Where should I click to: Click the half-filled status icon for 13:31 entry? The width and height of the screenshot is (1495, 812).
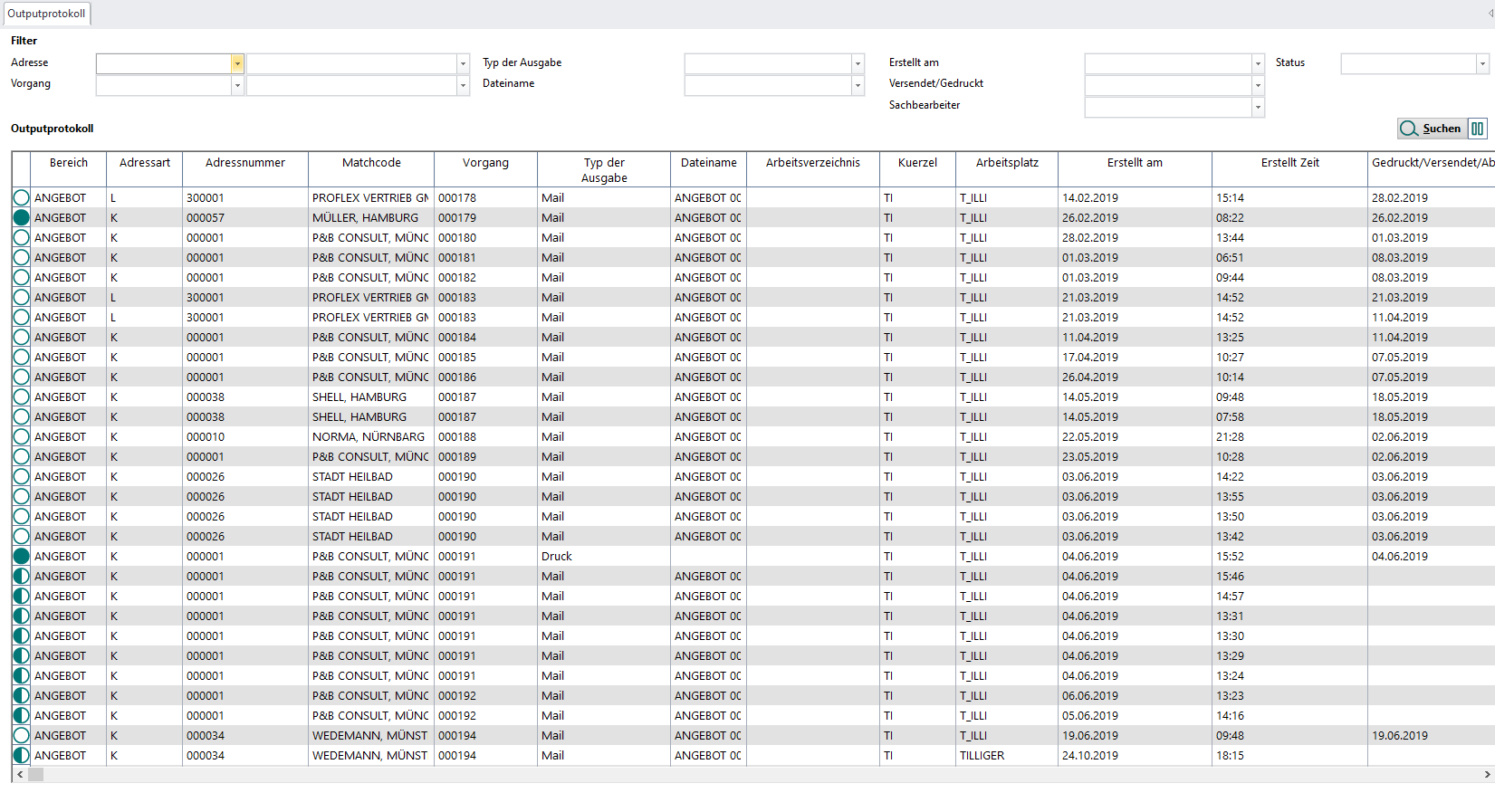[21, 616]
